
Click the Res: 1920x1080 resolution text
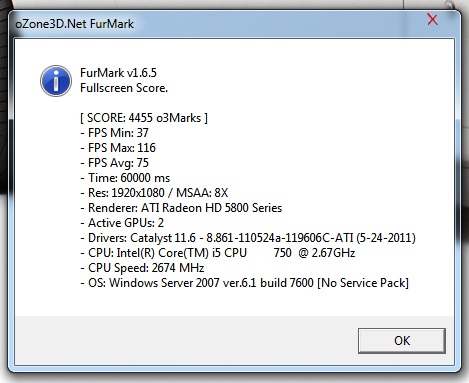point(126,193)
